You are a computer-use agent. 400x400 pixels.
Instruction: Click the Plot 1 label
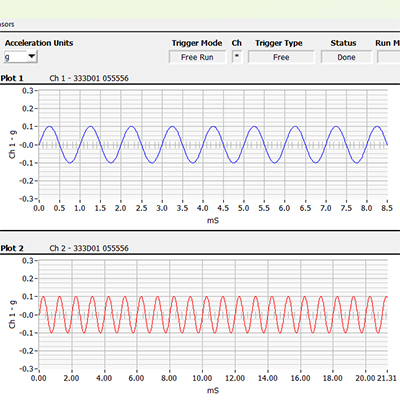[12, 78]
